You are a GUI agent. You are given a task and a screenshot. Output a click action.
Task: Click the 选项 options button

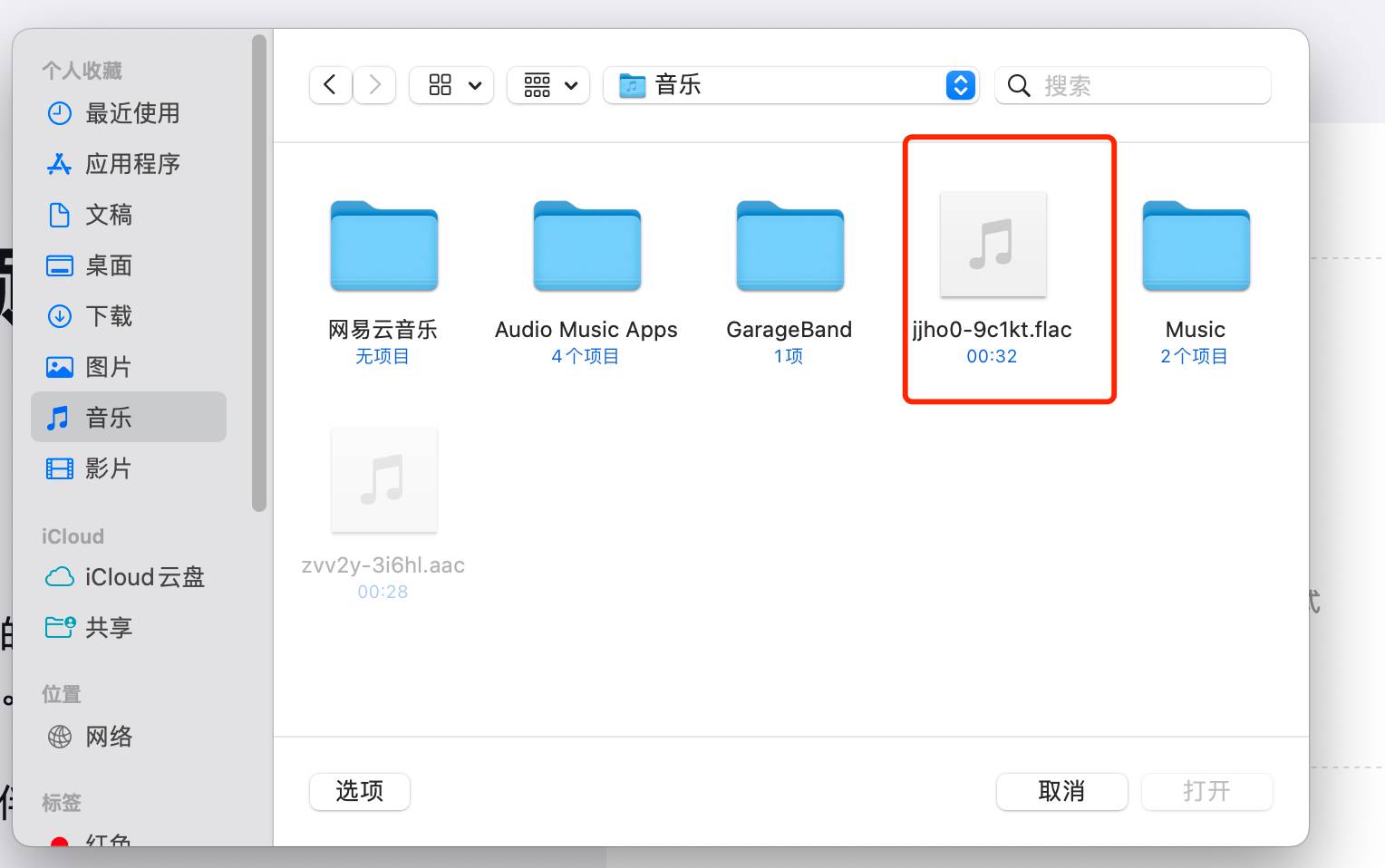click(x=360, y=791)
